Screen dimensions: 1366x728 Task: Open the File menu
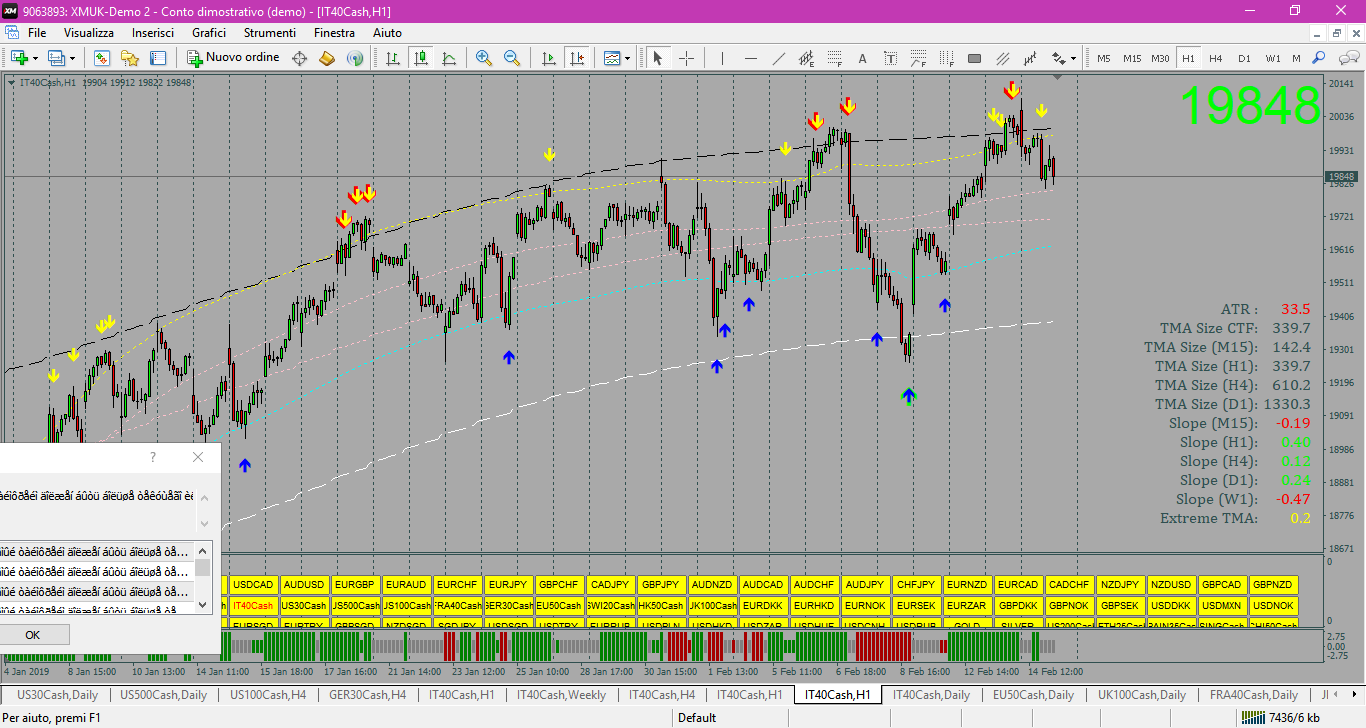click(x=37, y=33)
